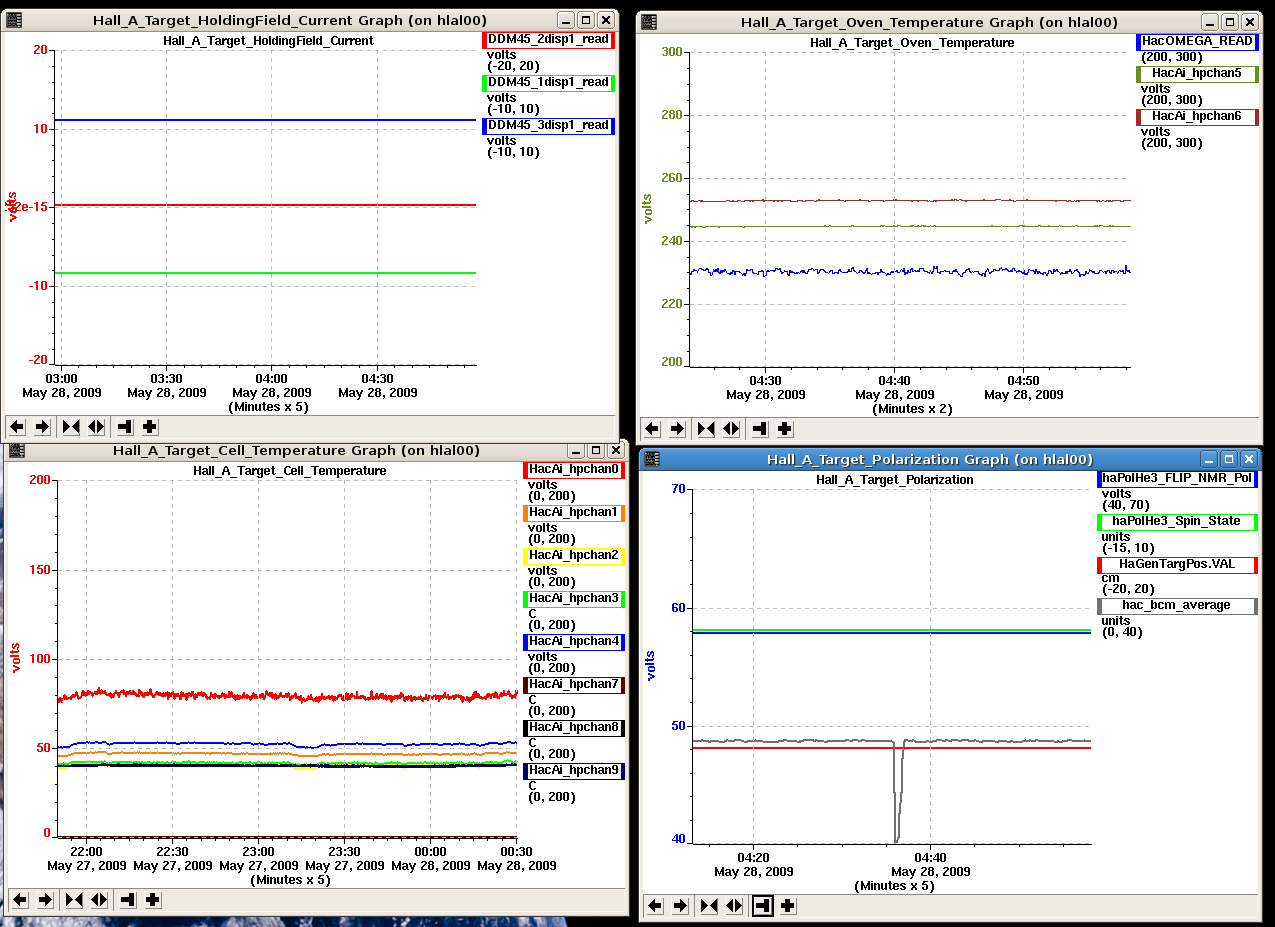Select hac_bcm_average legend entry

(x=1177, y=606)
